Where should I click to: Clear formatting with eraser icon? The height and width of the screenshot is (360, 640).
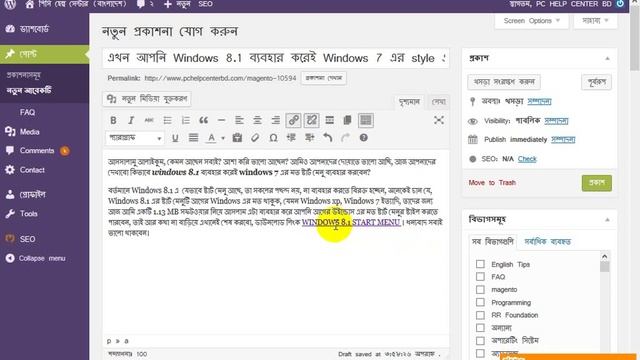[255, 138]
